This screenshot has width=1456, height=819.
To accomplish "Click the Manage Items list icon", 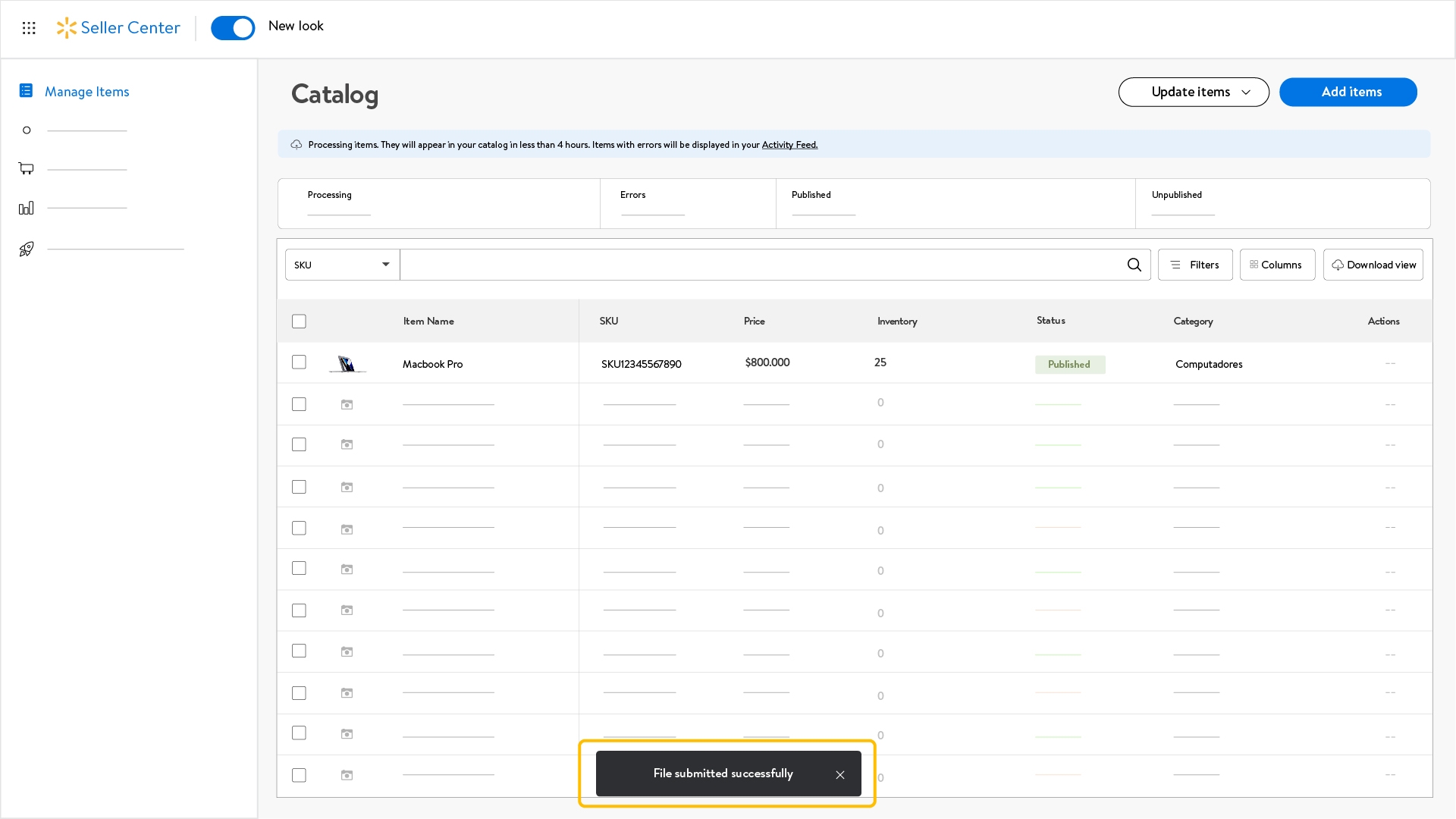I will [x=26, y=91].
